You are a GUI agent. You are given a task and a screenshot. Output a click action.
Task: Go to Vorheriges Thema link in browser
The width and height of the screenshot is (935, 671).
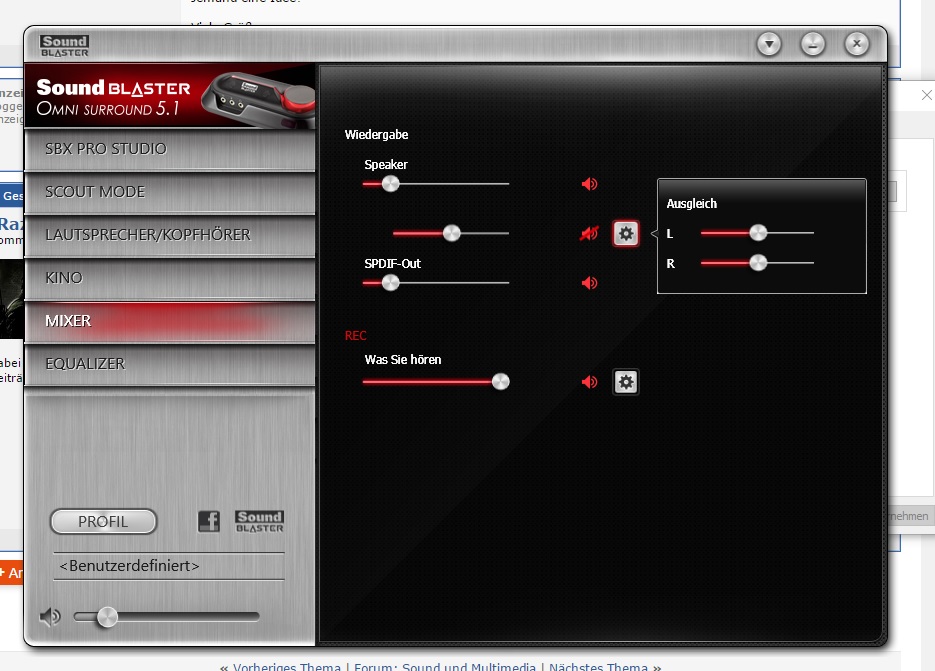287,666
